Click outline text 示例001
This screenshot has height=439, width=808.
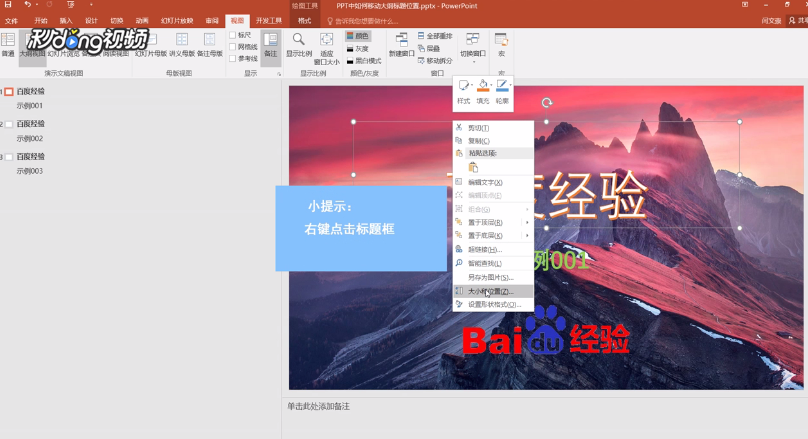pos(29,106)
